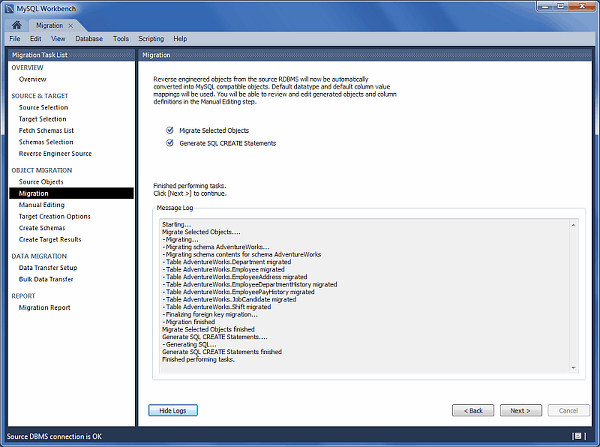Select Manual Editing step
The width and height of the screenshot is (600, 447).
[42, 205]
